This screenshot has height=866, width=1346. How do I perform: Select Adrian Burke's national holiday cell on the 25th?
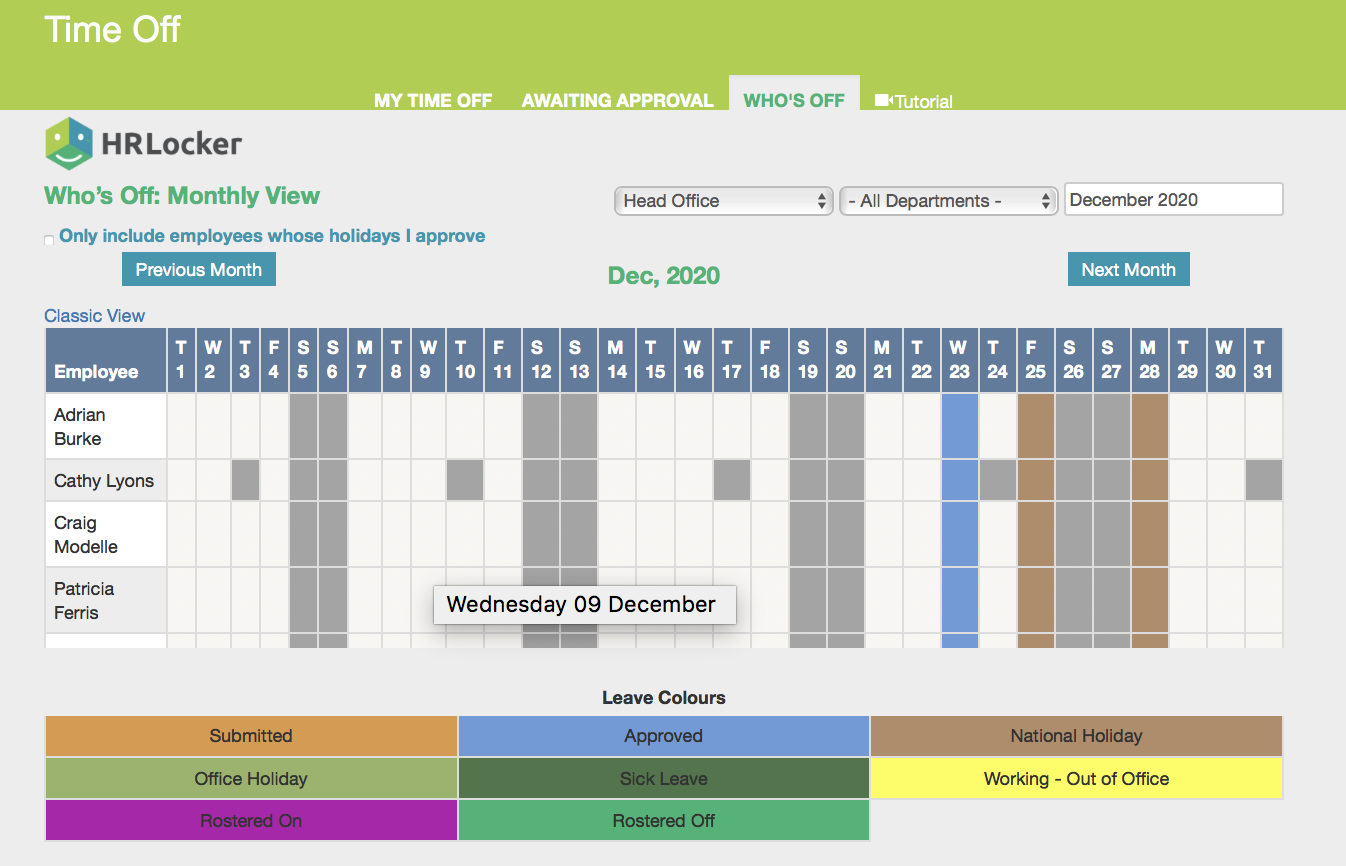point(1035,426)
